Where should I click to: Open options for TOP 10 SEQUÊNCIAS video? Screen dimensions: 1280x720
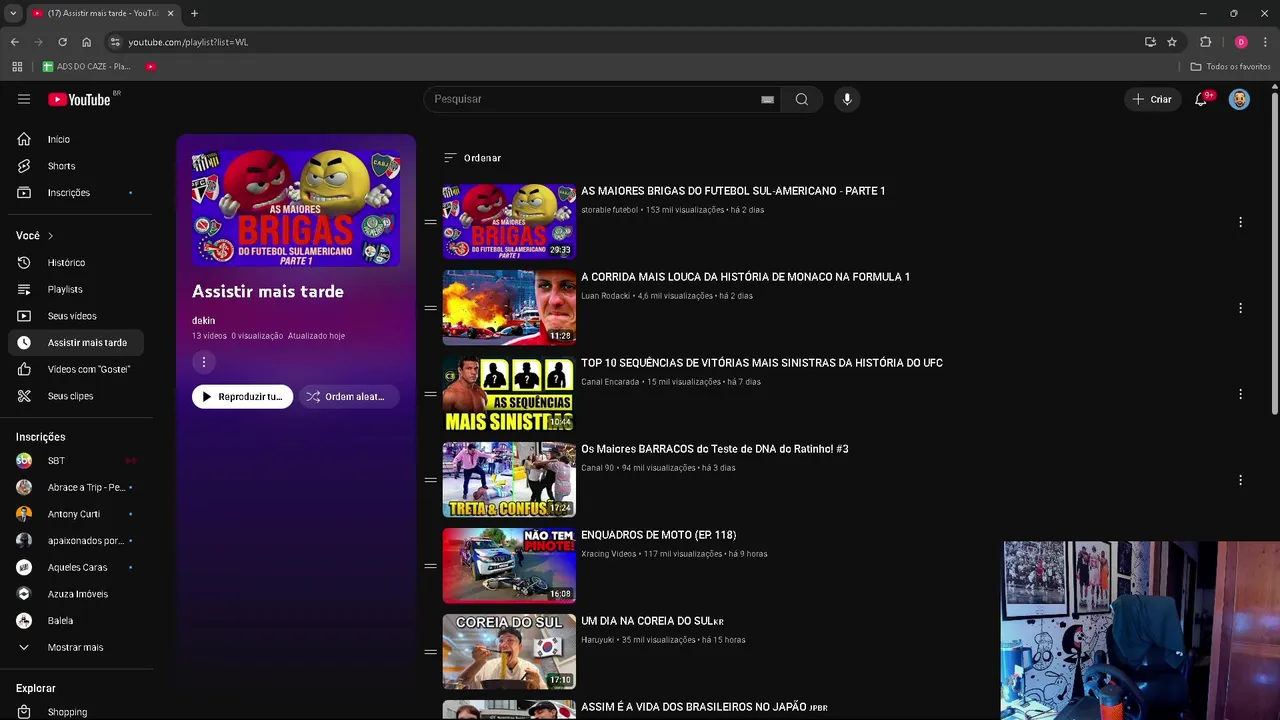tap(1240, 394)
